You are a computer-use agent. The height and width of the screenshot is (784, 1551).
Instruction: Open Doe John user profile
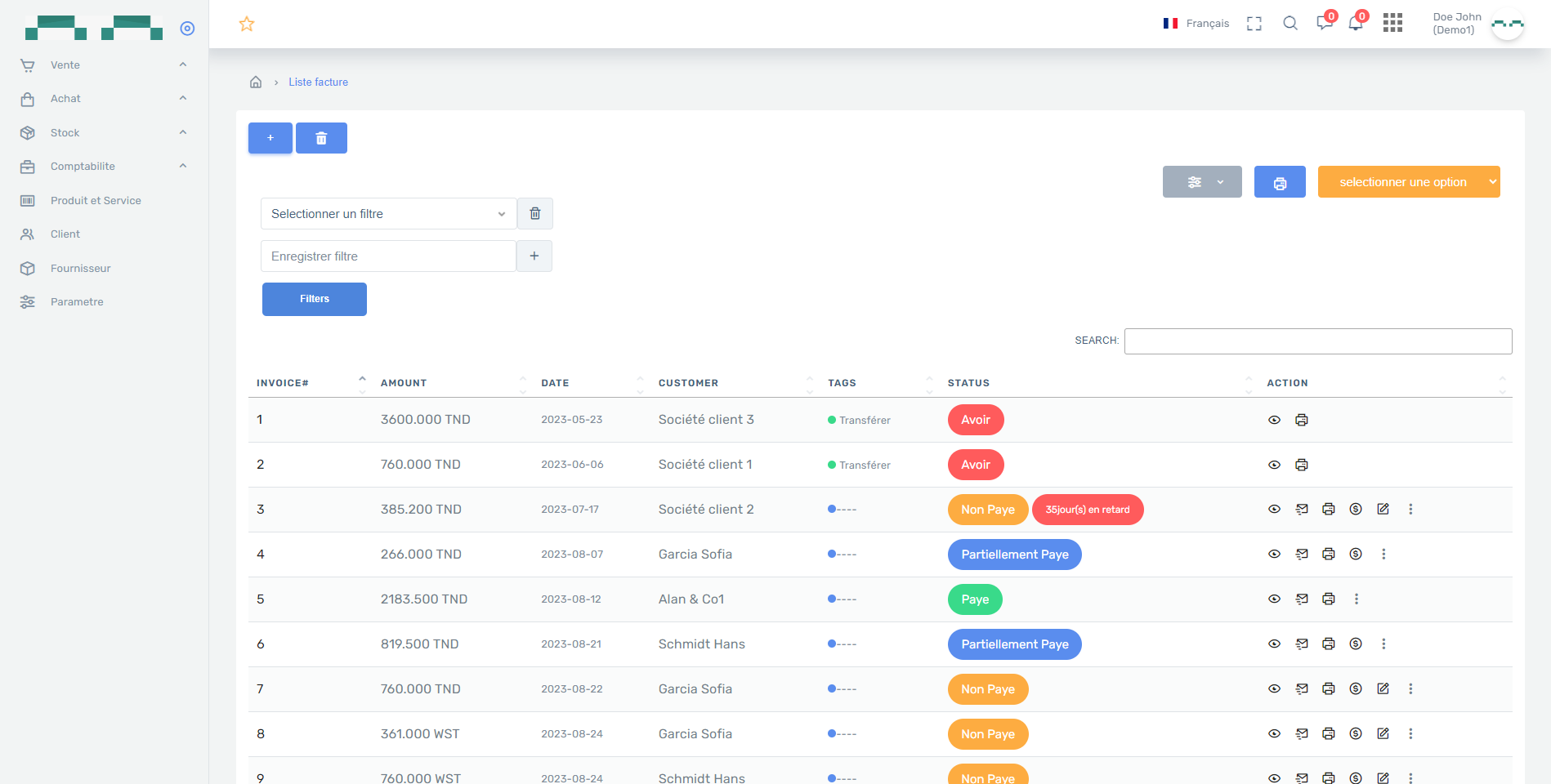(1477, 24)
